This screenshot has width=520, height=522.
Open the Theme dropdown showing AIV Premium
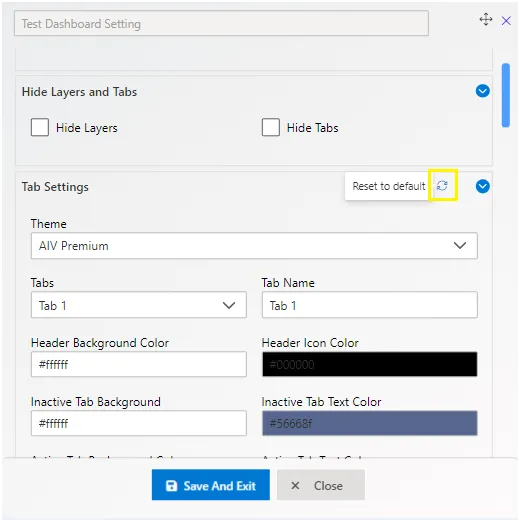[254, 246]
